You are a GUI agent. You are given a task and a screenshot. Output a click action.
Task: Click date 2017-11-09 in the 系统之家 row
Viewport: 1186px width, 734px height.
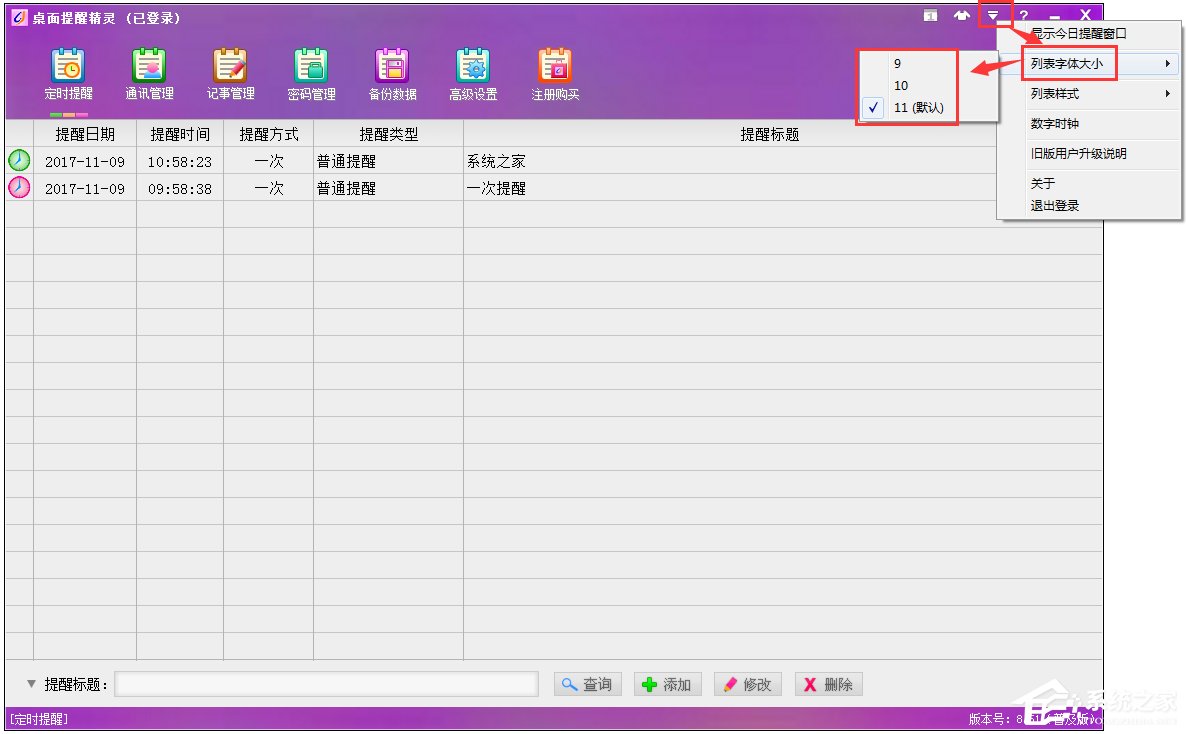(x=85, y=162)
